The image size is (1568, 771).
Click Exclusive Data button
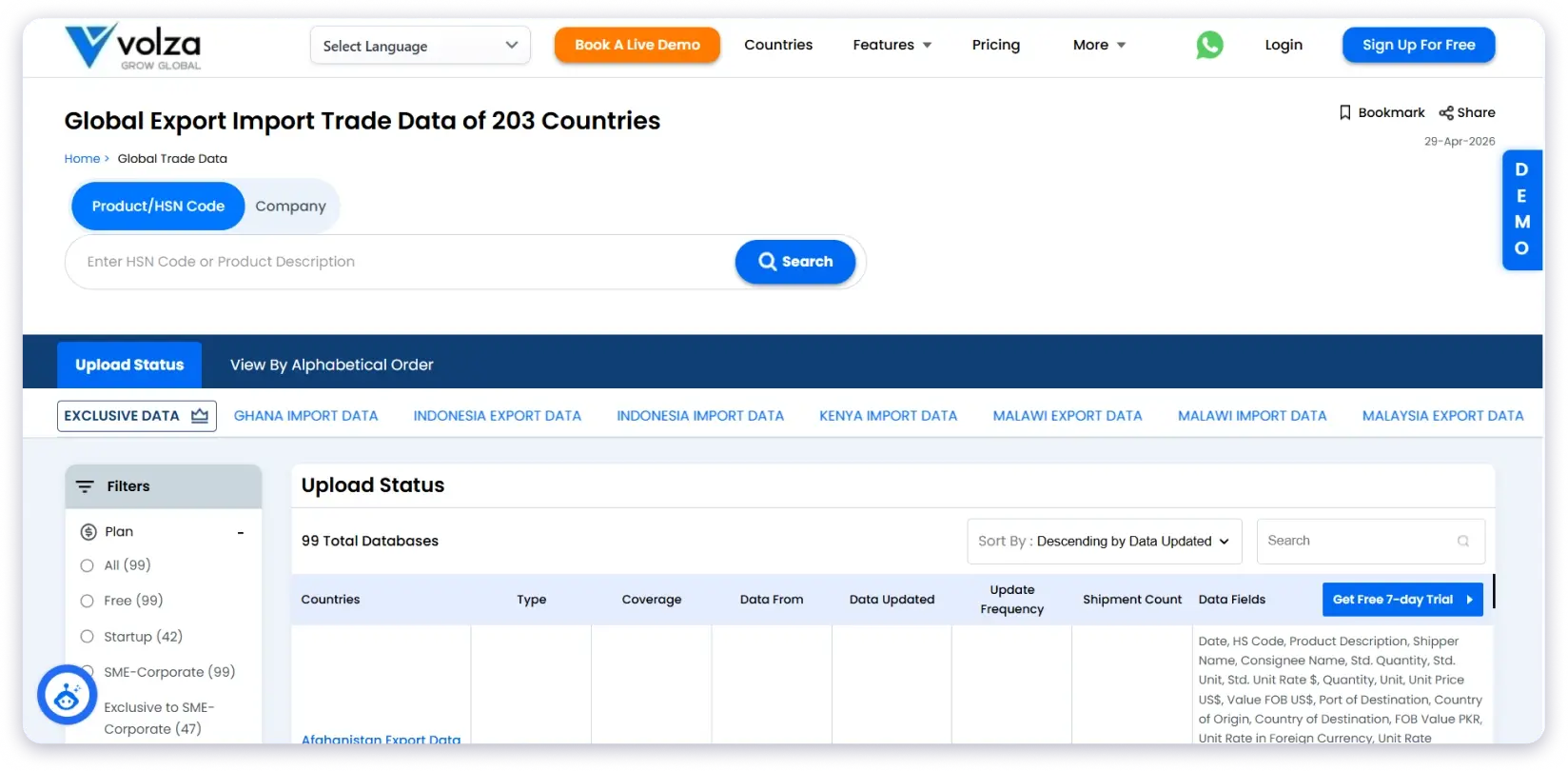click(137, 416)
